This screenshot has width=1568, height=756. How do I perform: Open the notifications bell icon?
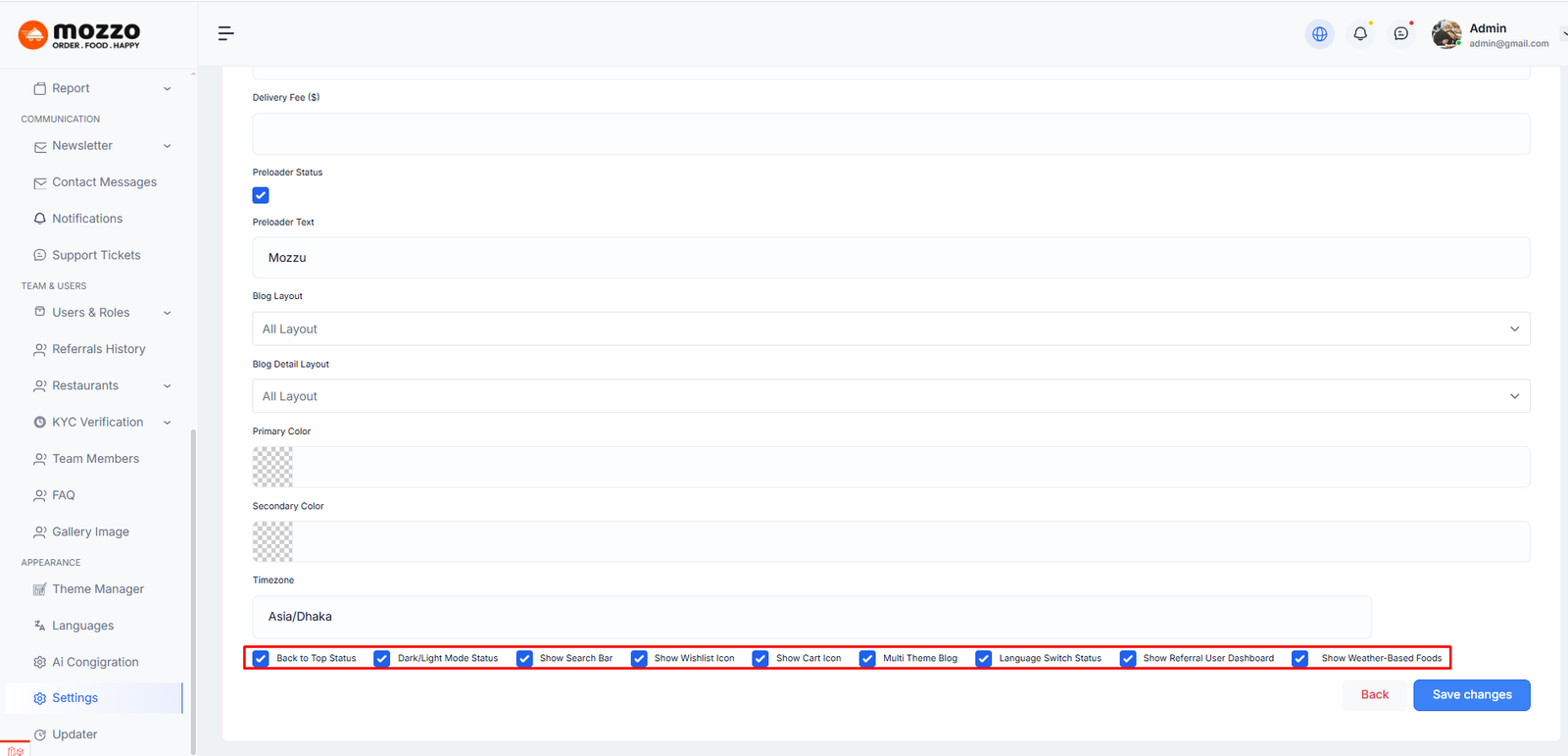click(x=1360, y=34)
